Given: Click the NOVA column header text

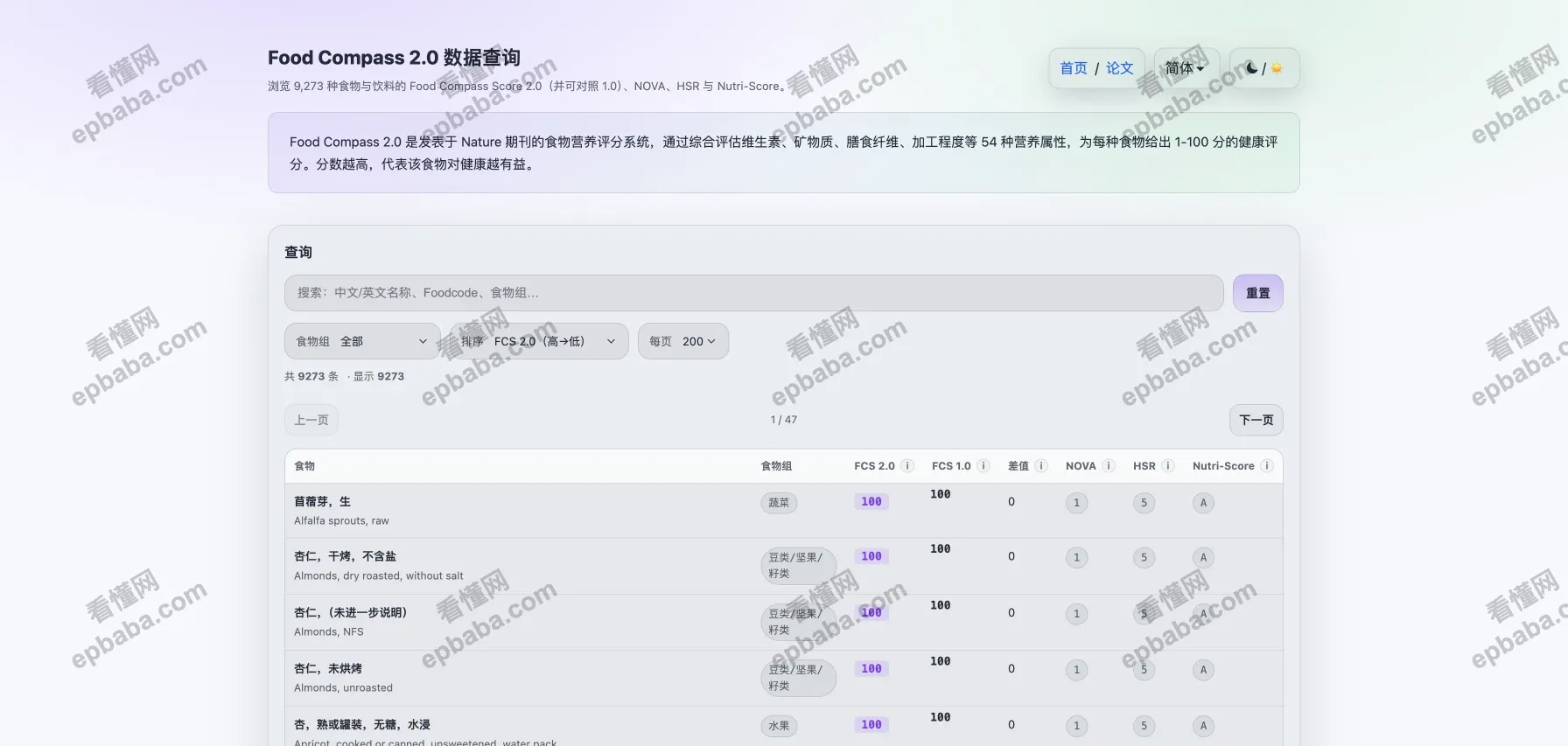Looking at the screenshot, I should pos(1081,466).
